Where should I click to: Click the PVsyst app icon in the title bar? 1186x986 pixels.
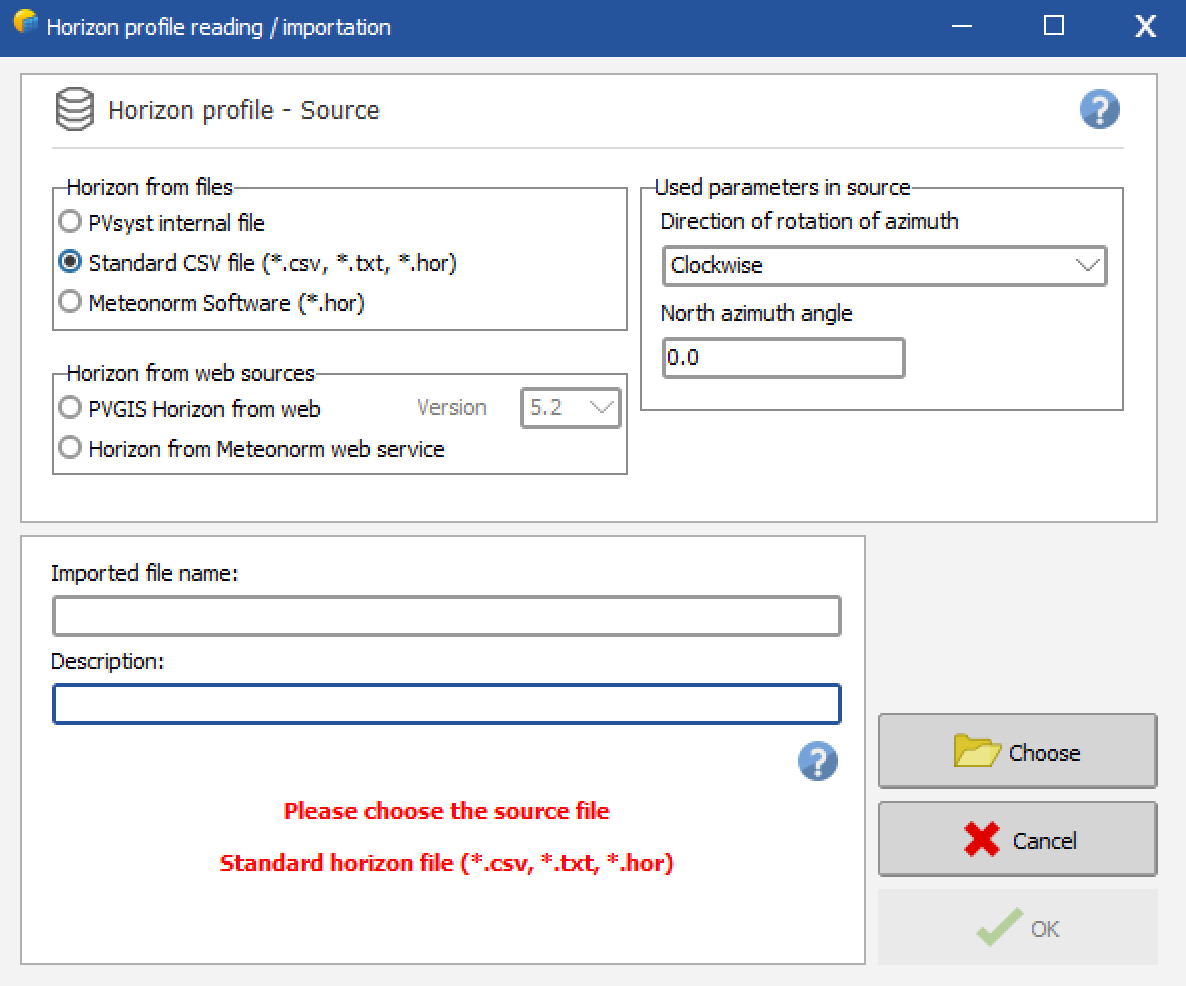pyautogui.click(x=25, y=25)
